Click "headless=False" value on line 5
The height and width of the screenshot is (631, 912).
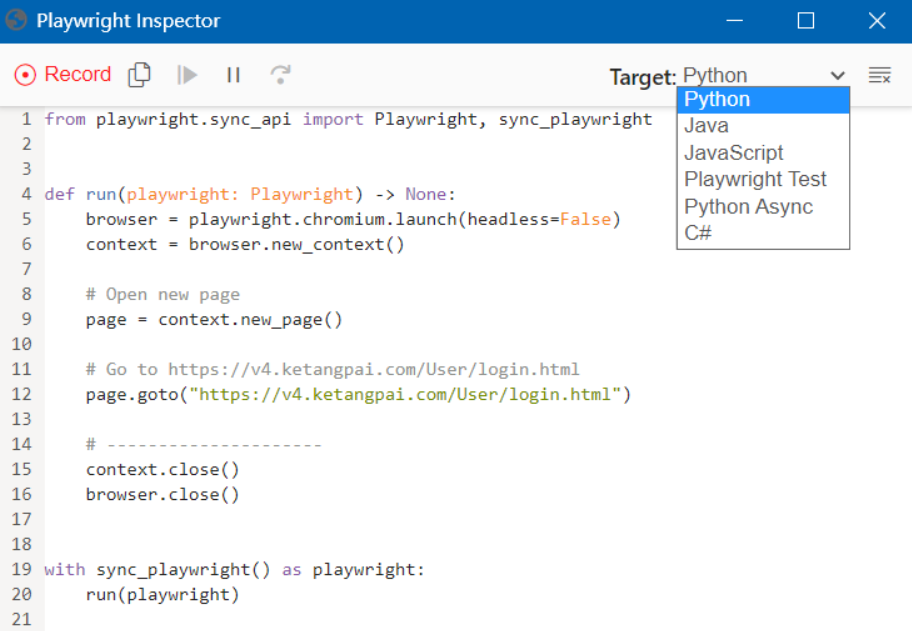pyautogui.click(x=540, y=219)
